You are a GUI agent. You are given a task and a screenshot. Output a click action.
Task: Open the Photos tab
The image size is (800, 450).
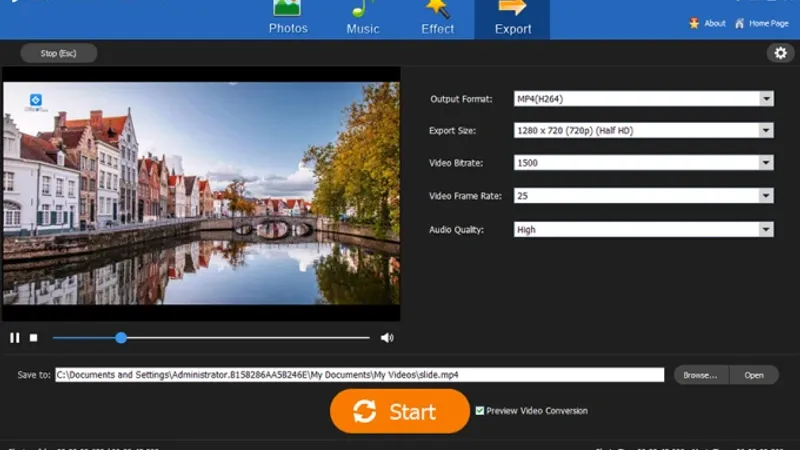click(x=288, y=18)
